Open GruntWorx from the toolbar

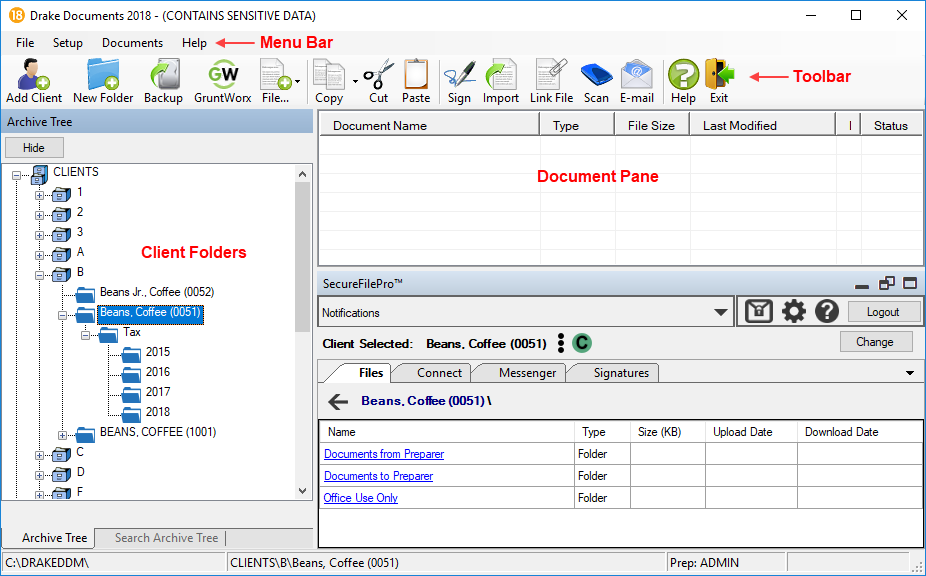223,82
